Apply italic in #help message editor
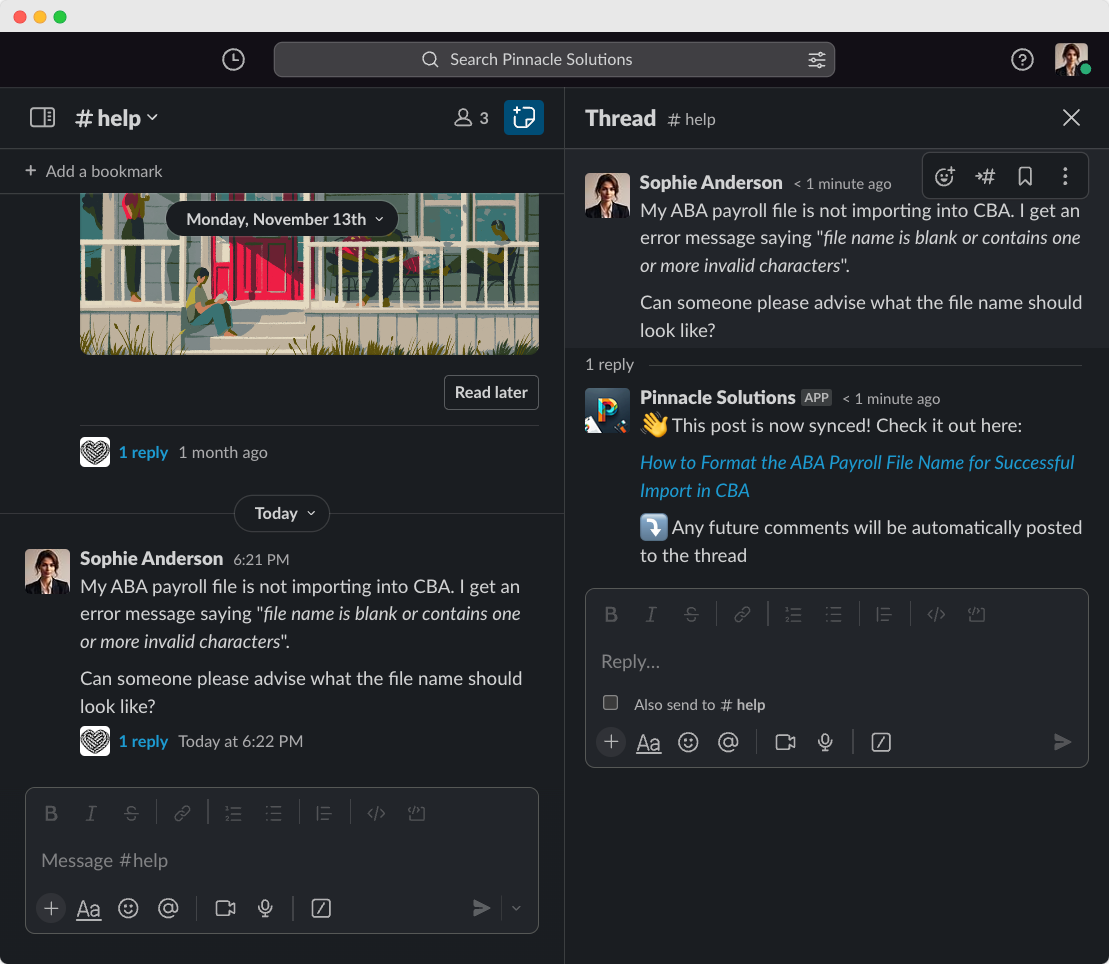 [91, 814]
